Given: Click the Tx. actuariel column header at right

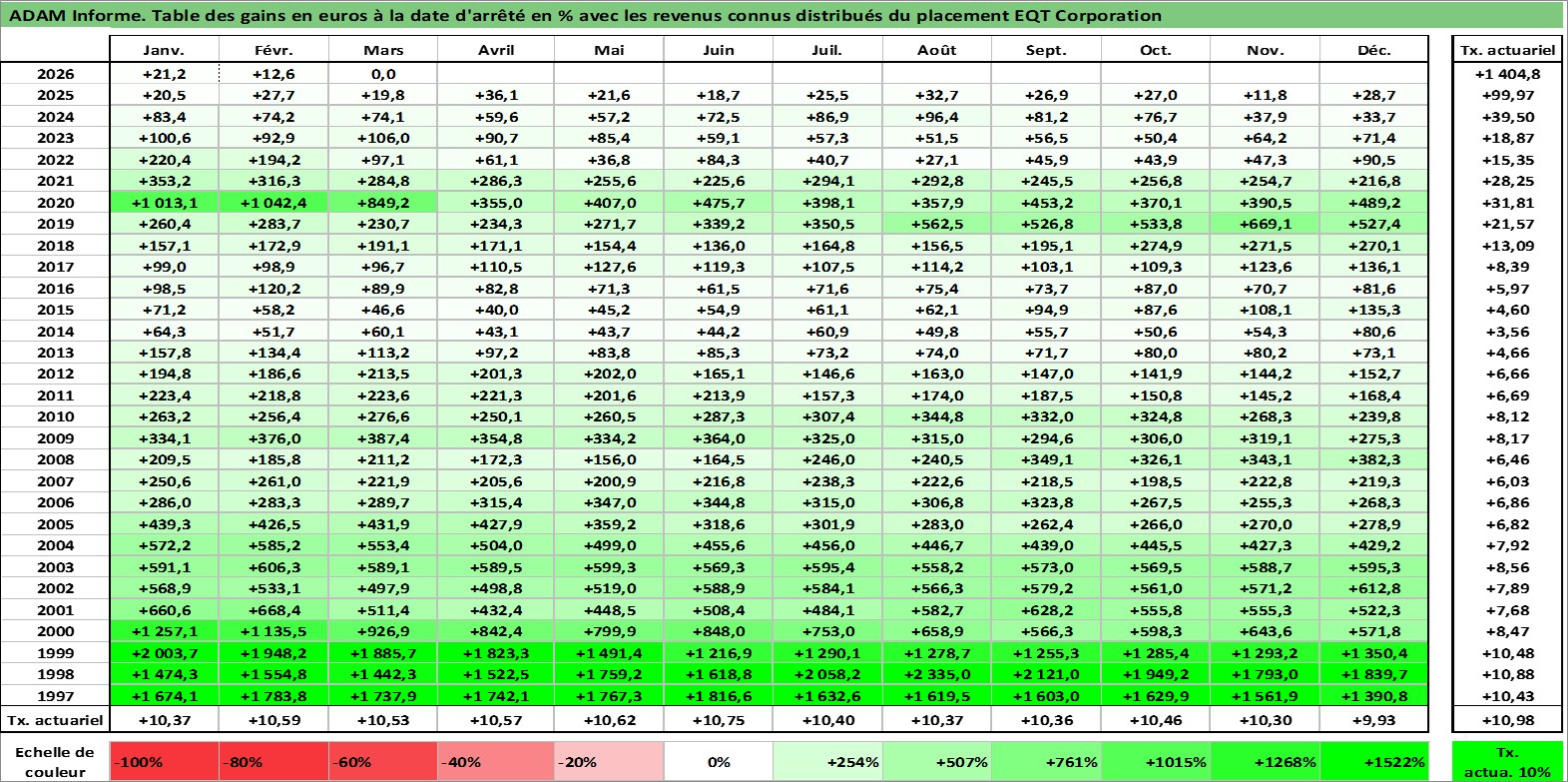Looking at the screenshot, I should point(1507,50).
